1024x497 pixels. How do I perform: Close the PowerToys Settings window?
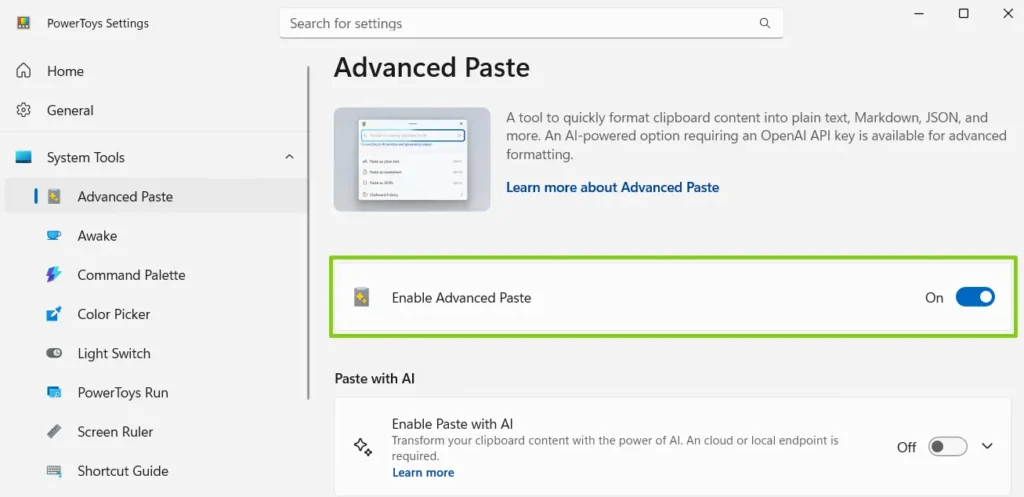pos(1007,14)
